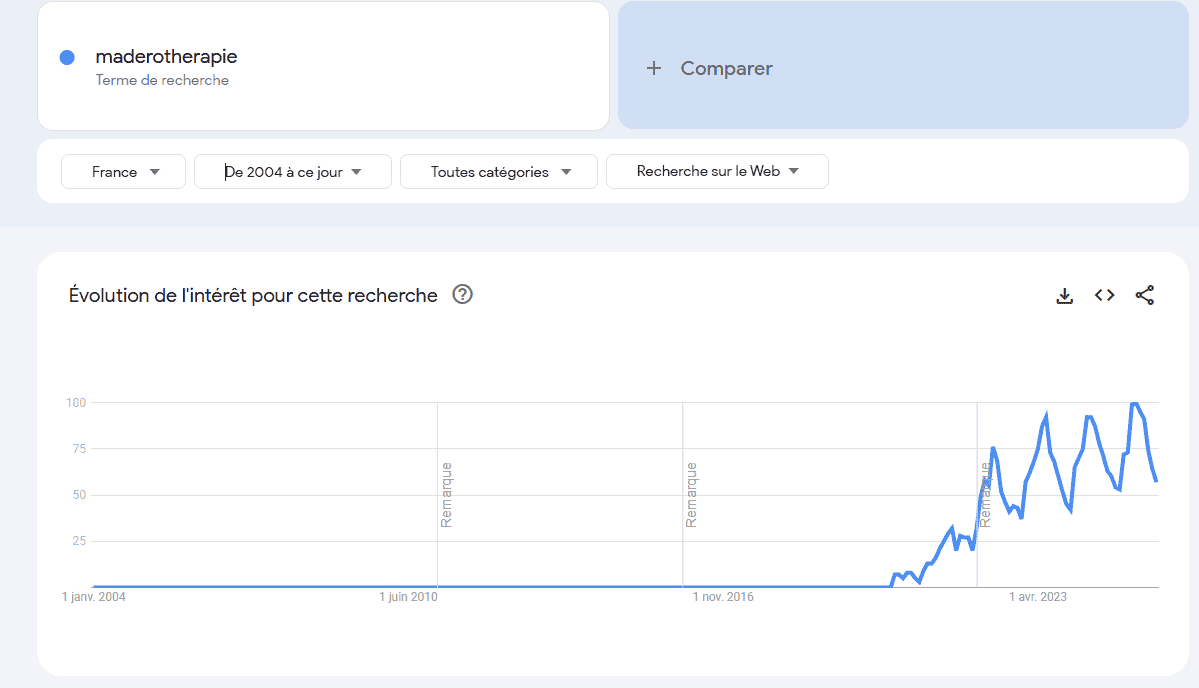Viewport: 1199px width, 688px height.
Task: Click the blue dot next to maderotherapie
Action: (x=67, y=57)
